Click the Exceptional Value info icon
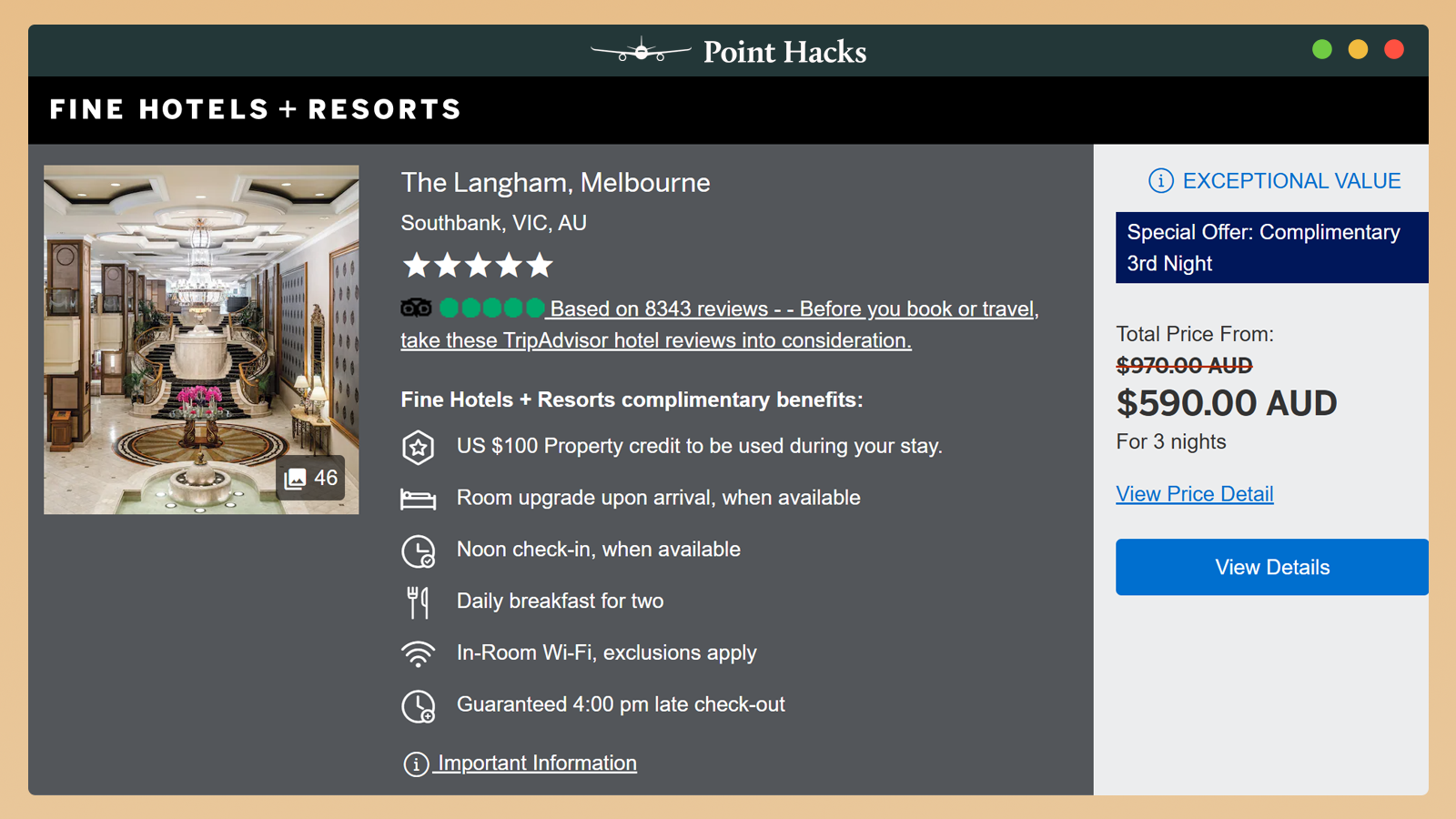 coord(1160,181)
